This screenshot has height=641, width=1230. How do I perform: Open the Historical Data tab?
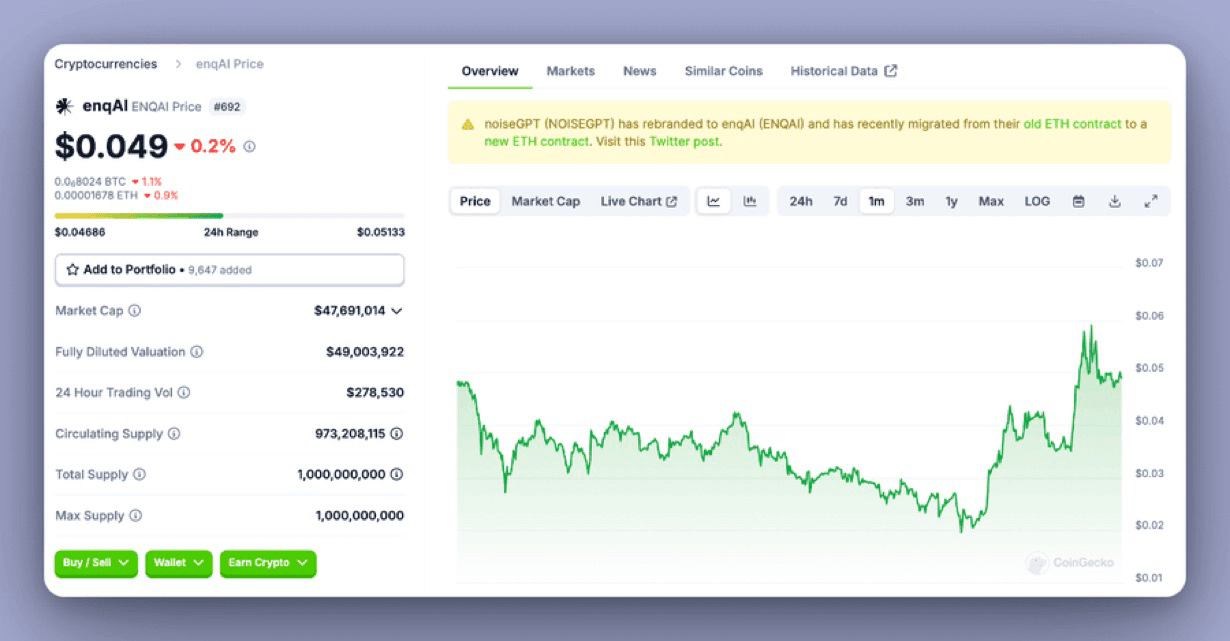(x=844, y=71)
